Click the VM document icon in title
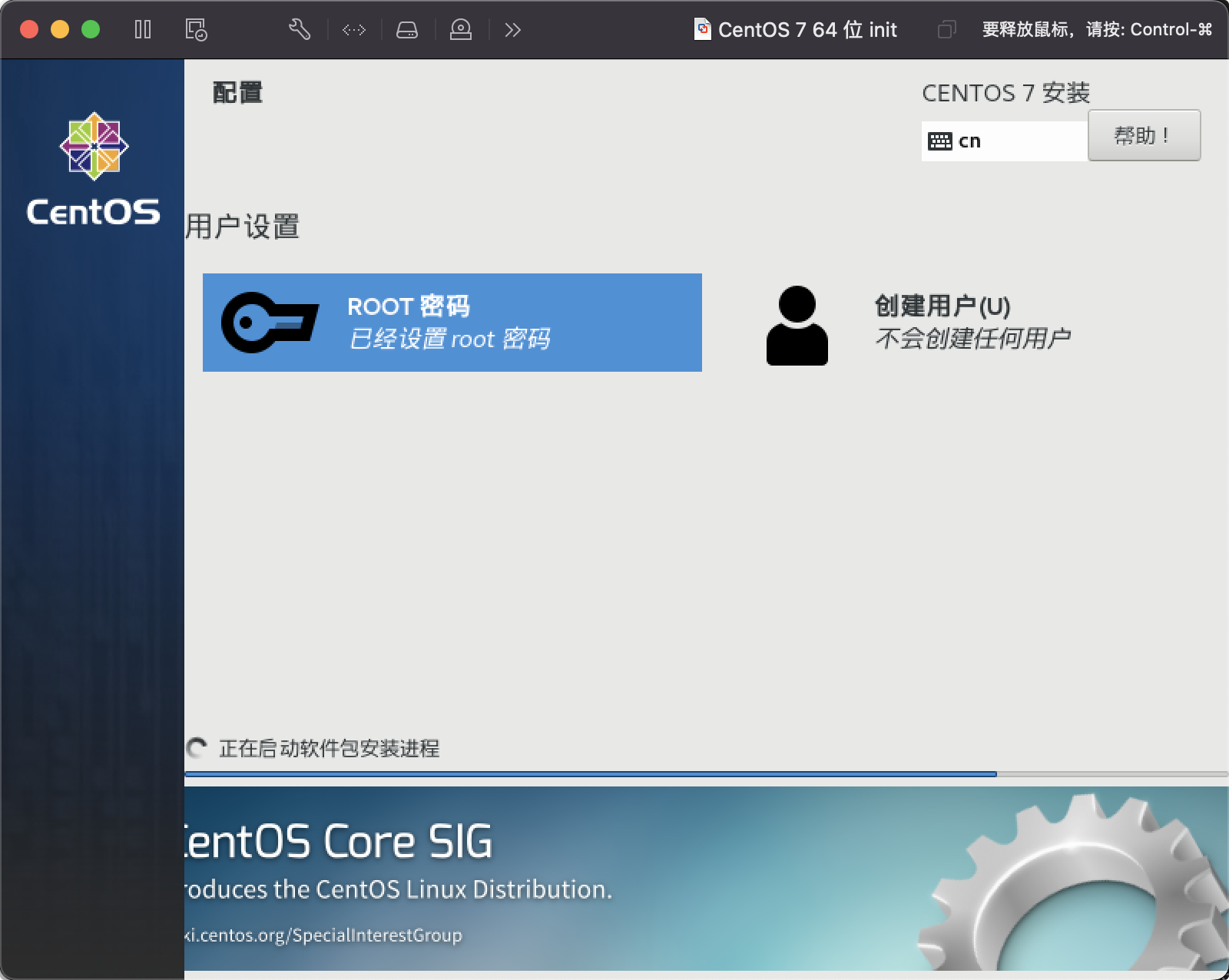The height and width of the screenshot is (980, 1229). [702, 30]
